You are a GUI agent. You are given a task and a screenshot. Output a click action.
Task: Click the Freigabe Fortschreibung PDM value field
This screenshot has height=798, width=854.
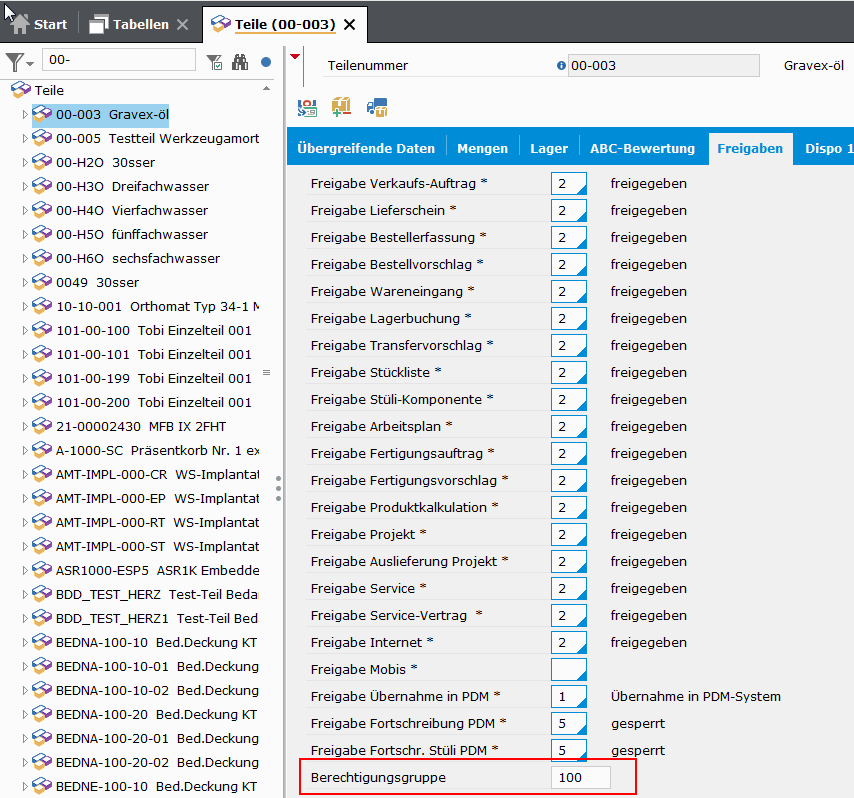(x=569, y=723)
